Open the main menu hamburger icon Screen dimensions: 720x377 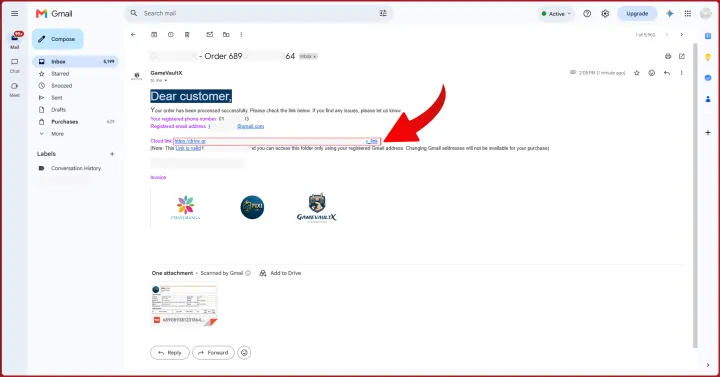point(15,13)
